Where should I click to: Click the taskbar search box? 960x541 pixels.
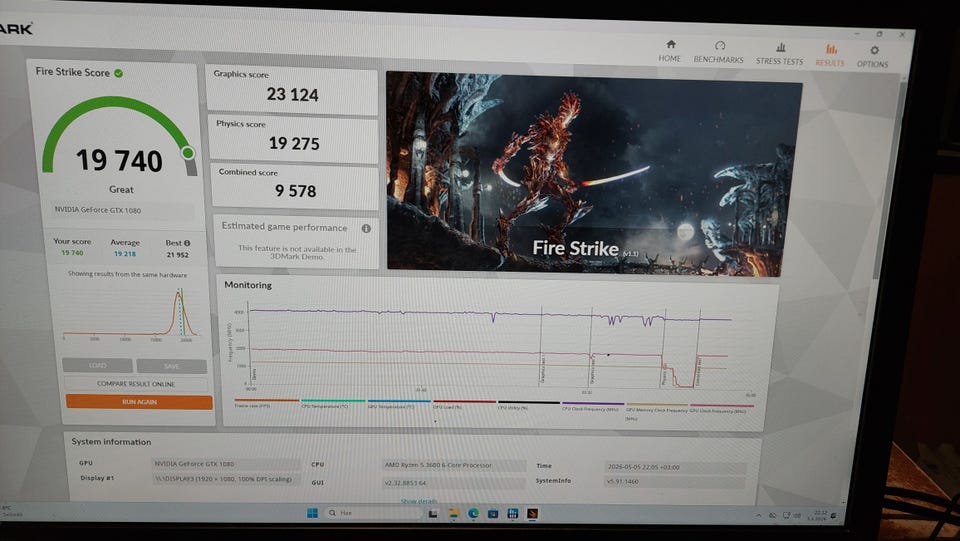(373, 513)
